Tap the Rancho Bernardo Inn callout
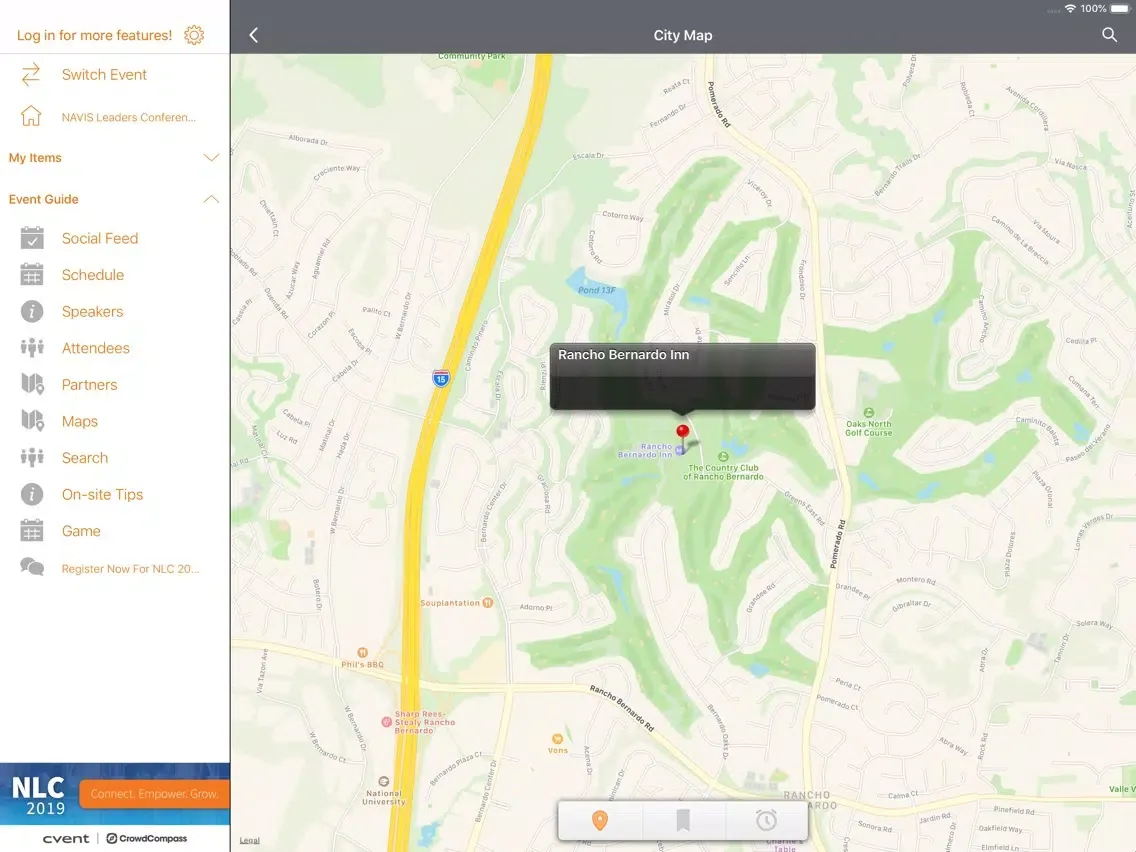Image resolution: width=1136 pixels, height=852 pixels. pos(682,377)
